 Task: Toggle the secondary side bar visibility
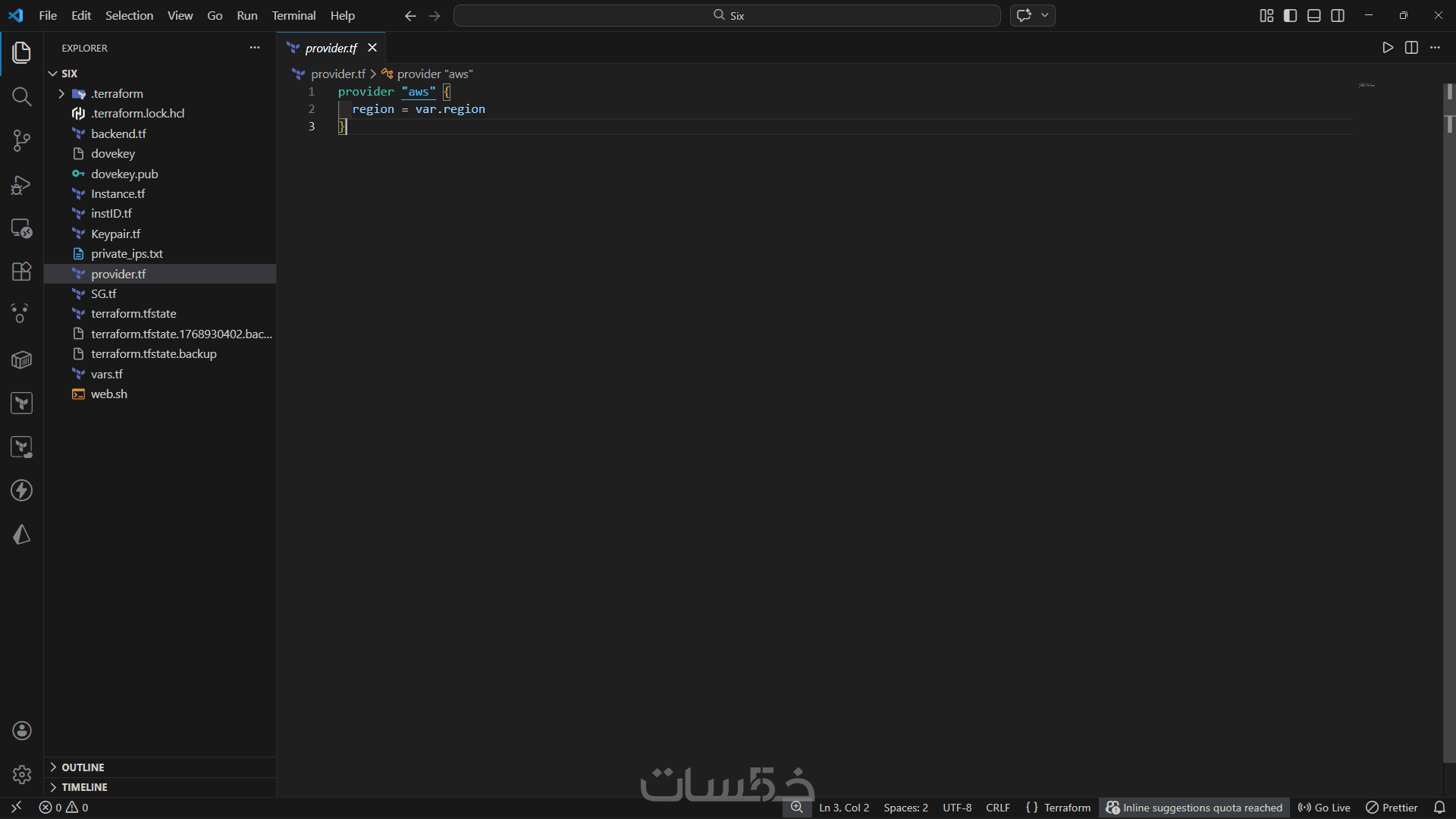[1338, 16]
